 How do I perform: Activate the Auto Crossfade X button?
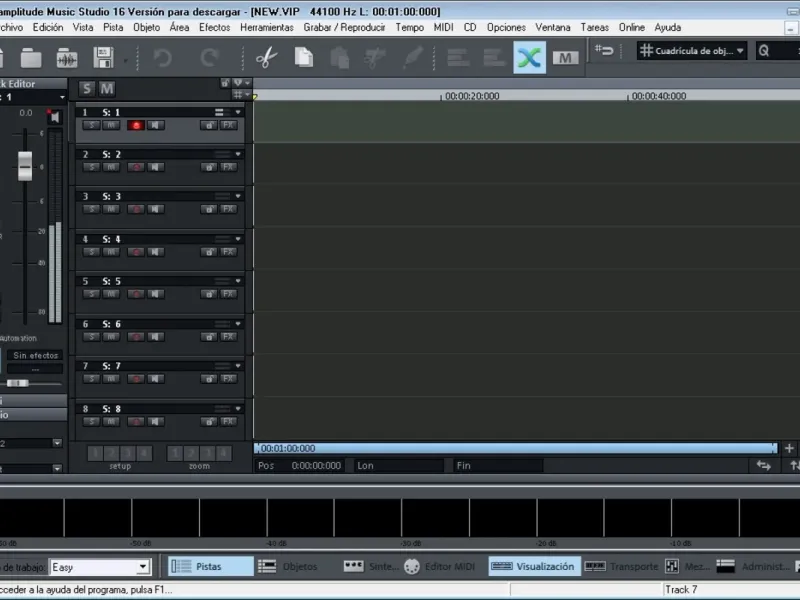[x=529, y=57]
